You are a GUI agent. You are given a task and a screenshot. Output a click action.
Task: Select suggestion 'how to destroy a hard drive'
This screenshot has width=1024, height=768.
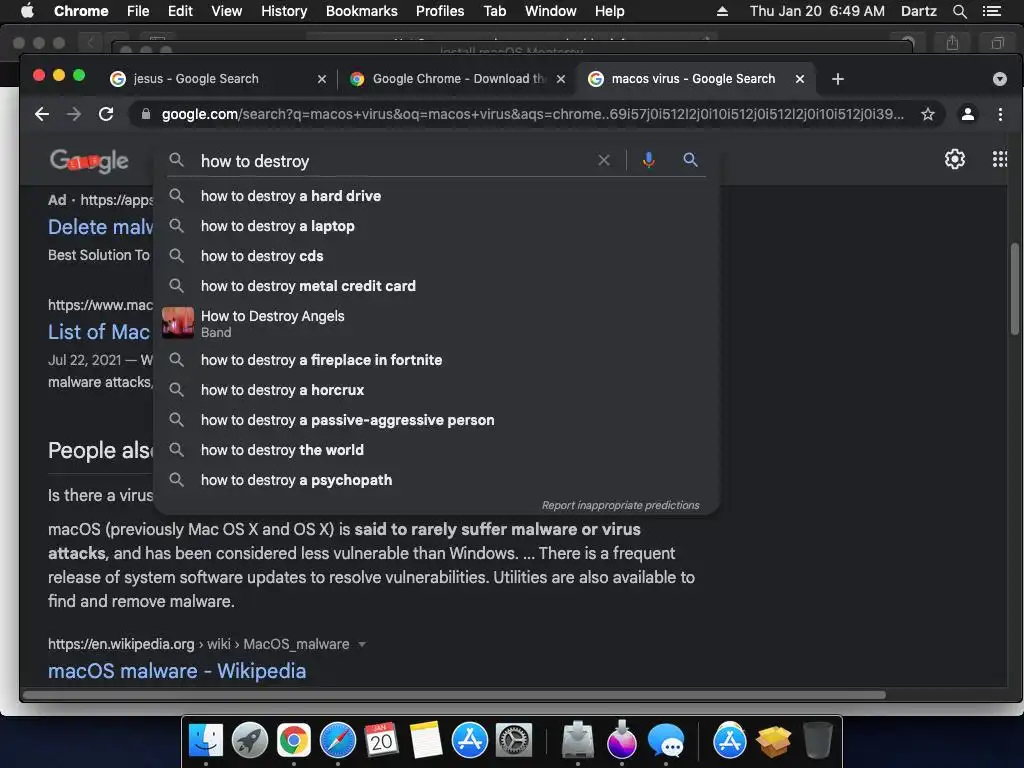pyautogui.click(x=436, y=196)
